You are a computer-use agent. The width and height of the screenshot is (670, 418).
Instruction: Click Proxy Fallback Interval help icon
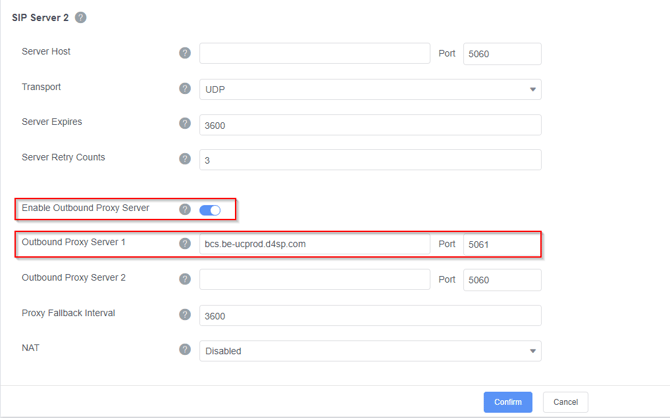(x=185, y=315)
